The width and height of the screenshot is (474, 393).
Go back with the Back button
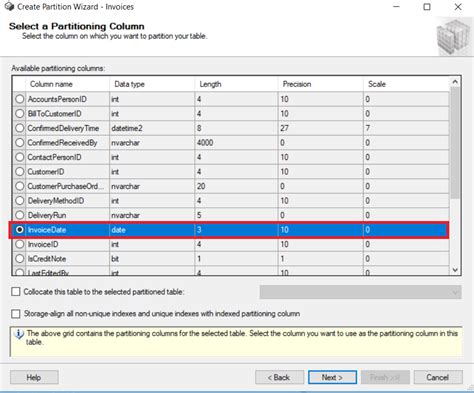pos(279,377)
